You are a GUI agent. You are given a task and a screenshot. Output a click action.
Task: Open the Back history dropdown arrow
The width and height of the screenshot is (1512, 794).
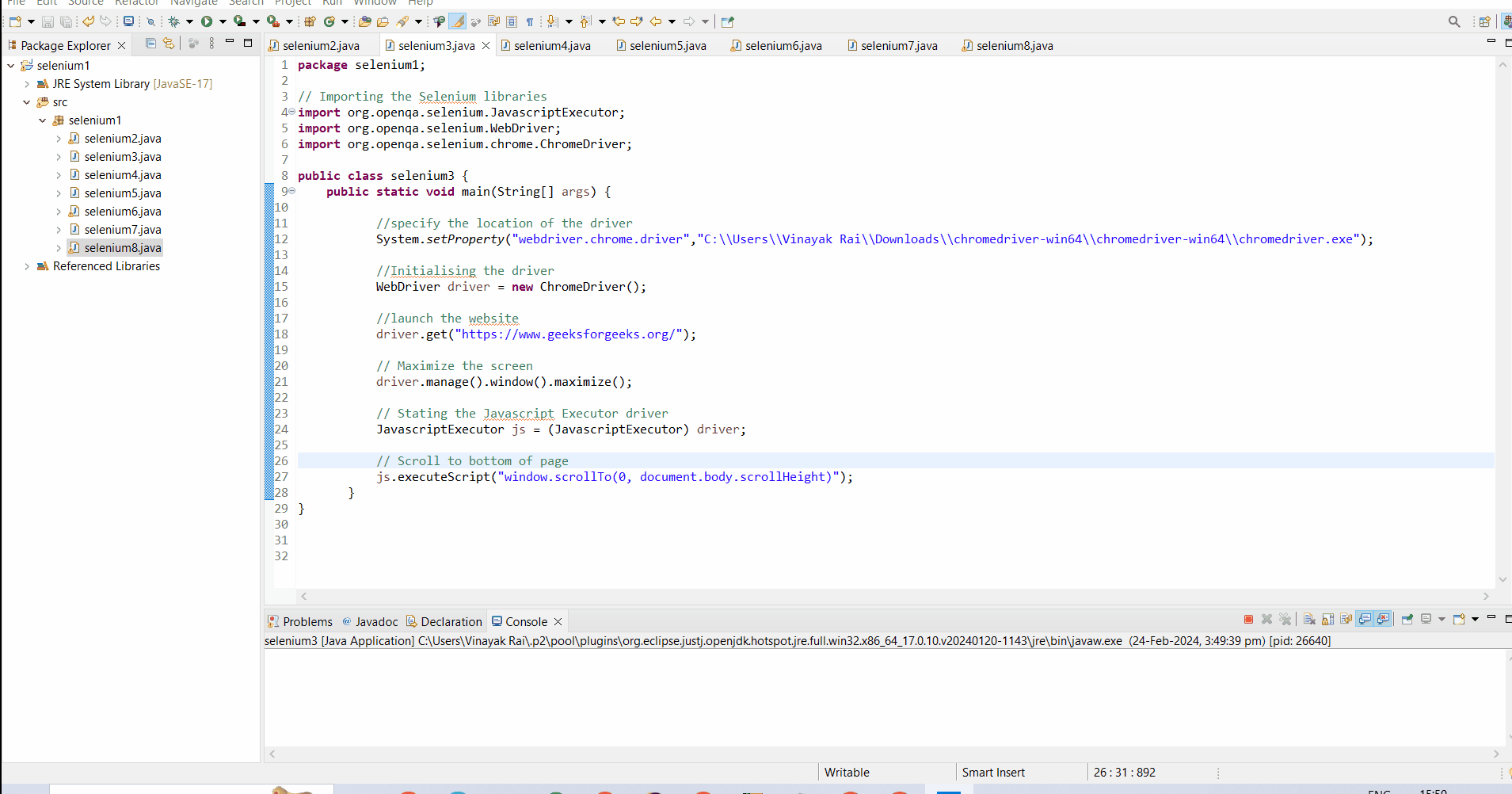(x=672, y=21)
